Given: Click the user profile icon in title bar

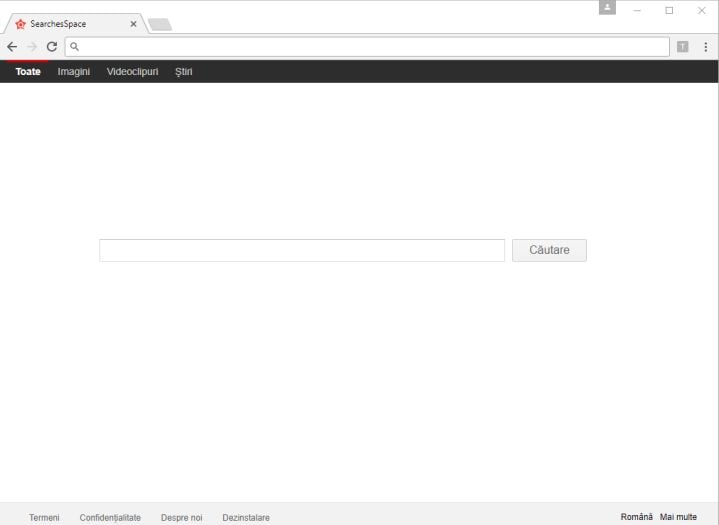Looking at the screenshot, I should 607,7.
